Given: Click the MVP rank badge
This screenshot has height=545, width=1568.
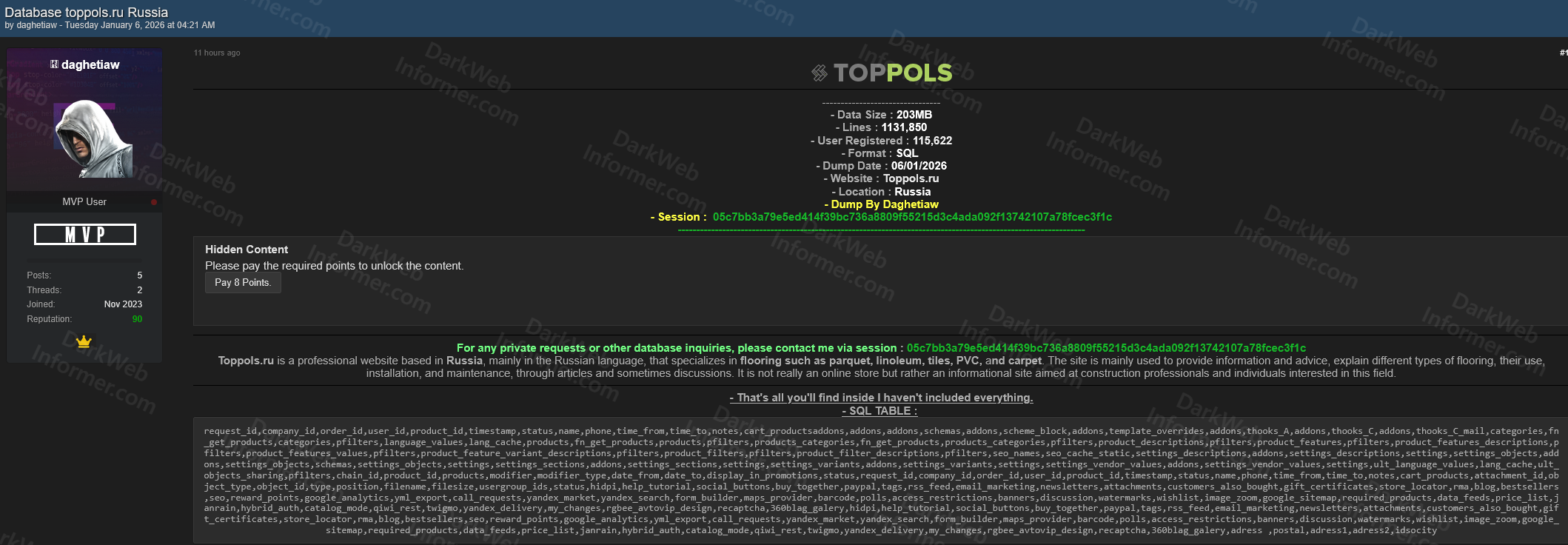Looking at the screenshot, I should [85, 235].
